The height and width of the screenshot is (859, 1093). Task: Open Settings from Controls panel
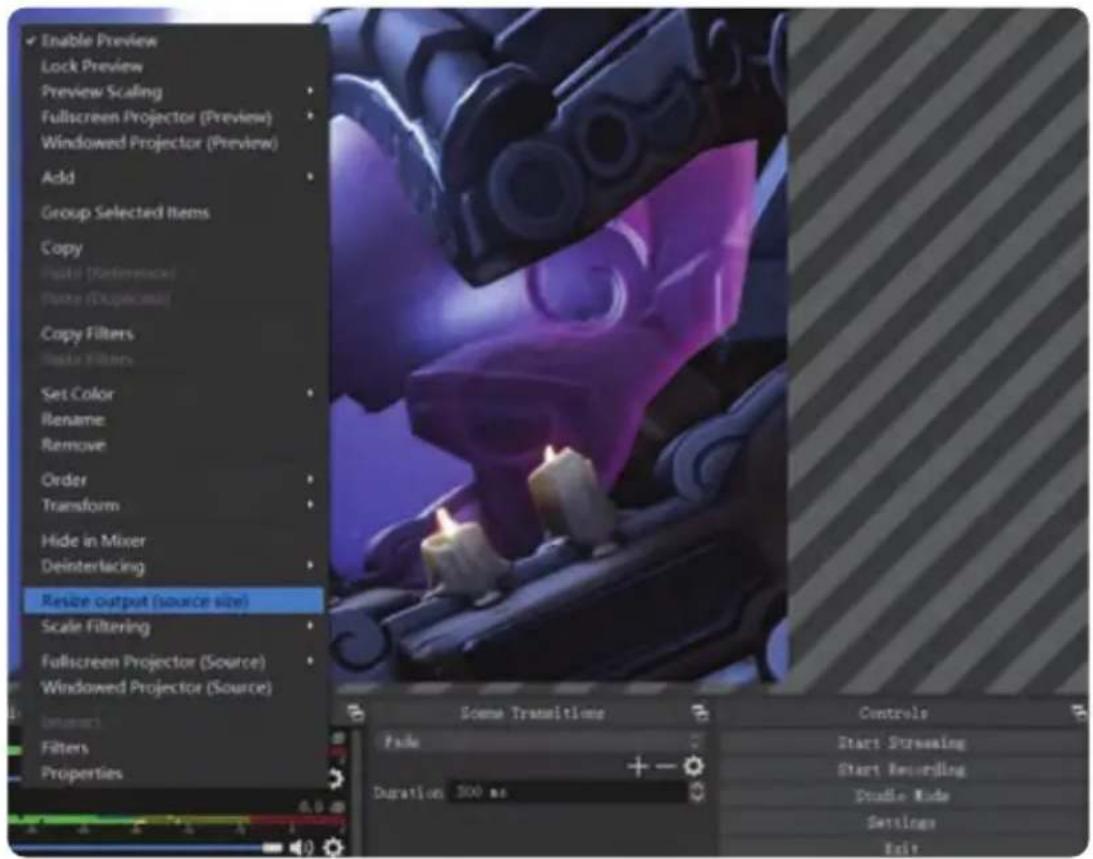click(x=901, y=822)
